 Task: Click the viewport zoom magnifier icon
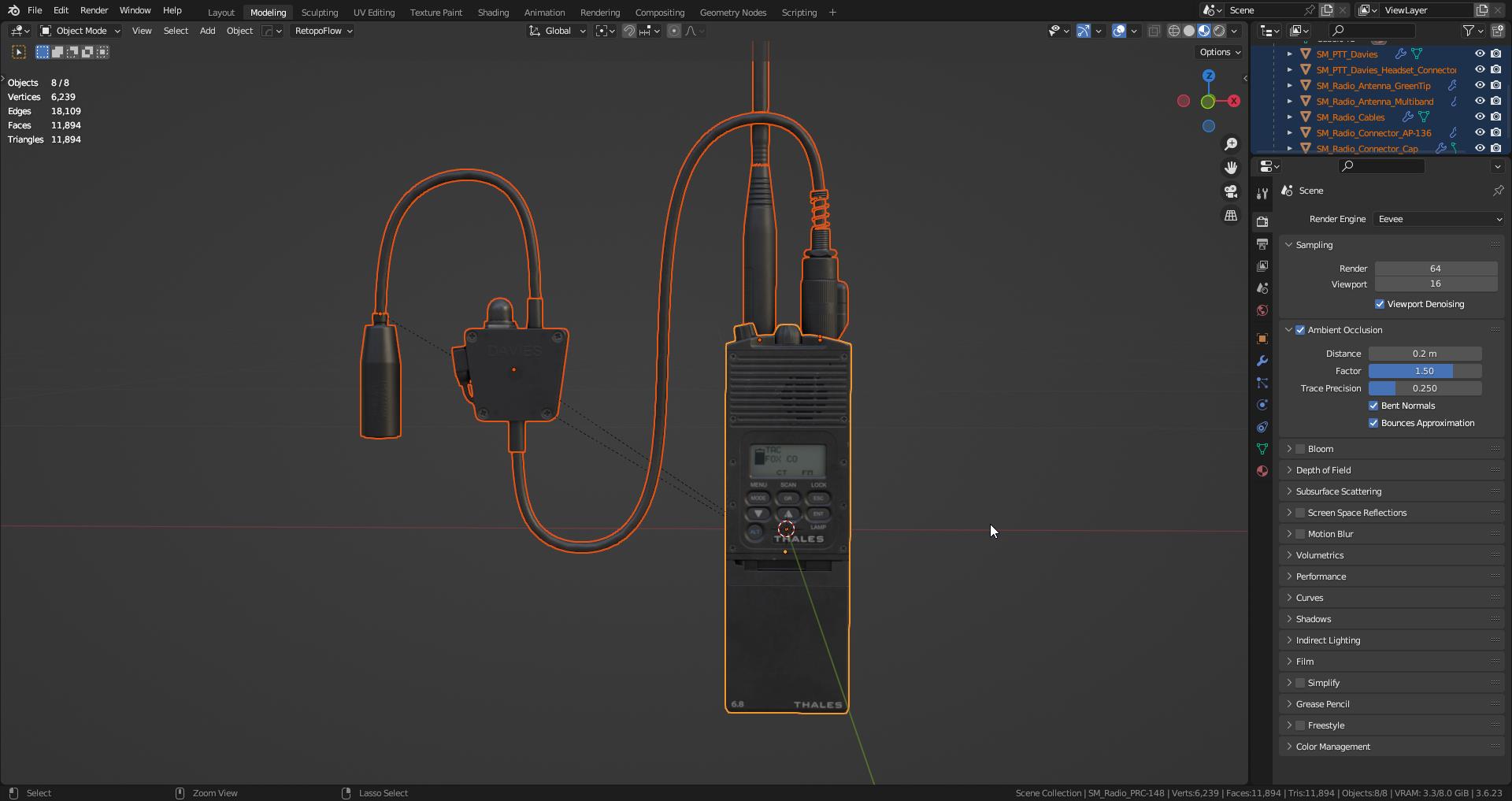pos(1231,144)
